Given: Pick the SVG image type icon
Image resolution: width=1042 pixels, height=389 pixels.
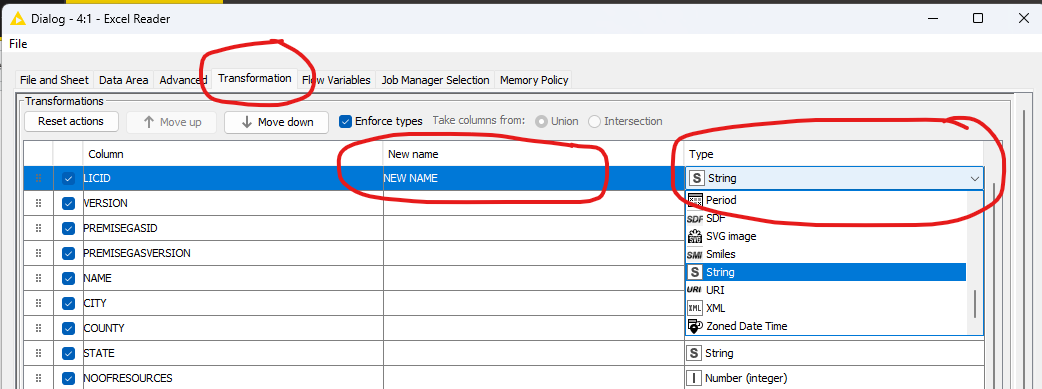Looking at the screenshot, I should [x=695, y=236].
